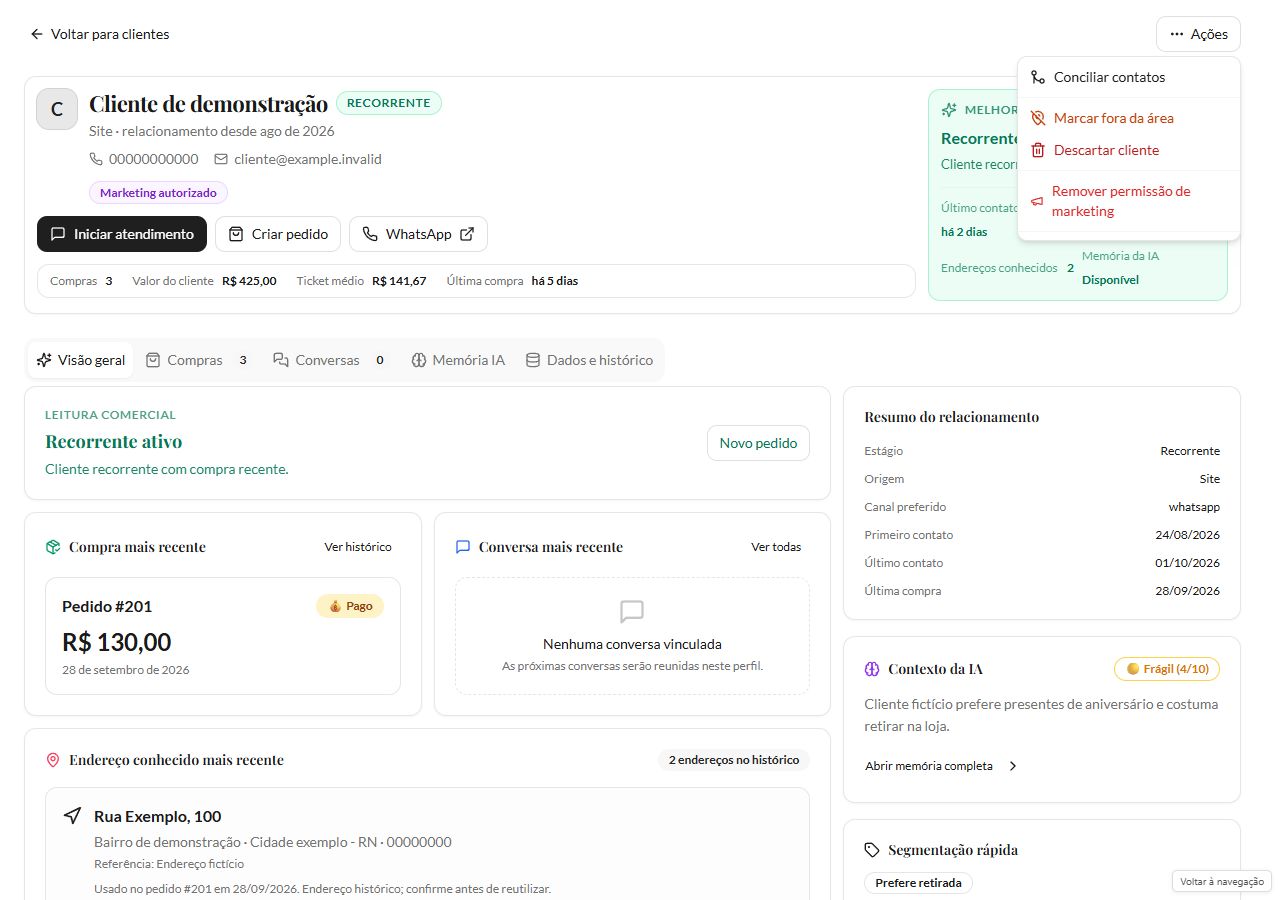Click the Voltar para clientes link
The image size is (1280, 900).
tap(100, 34)
